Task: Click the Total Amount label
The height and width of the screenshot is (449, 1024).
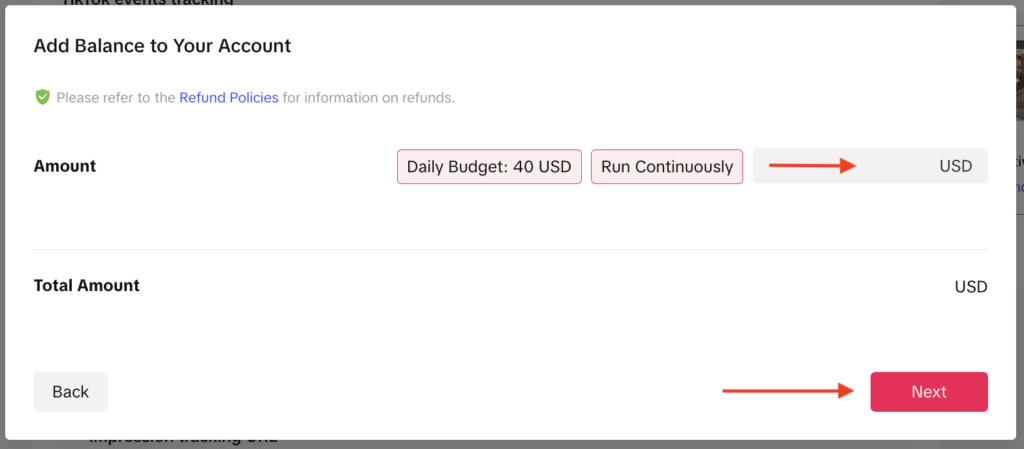Action: pos(87,286)
